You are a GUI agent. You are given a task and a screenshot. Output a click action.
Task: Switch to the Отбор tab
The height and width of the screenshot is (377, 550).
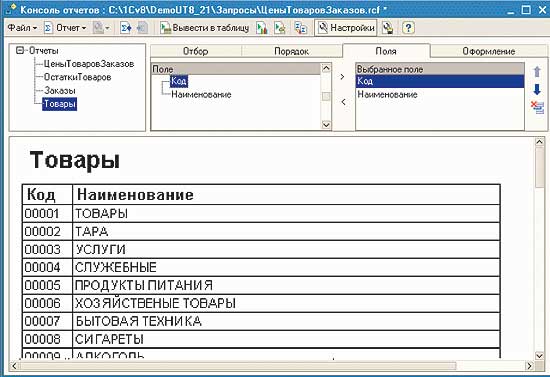pyautogui.click(x=196, y=51)
